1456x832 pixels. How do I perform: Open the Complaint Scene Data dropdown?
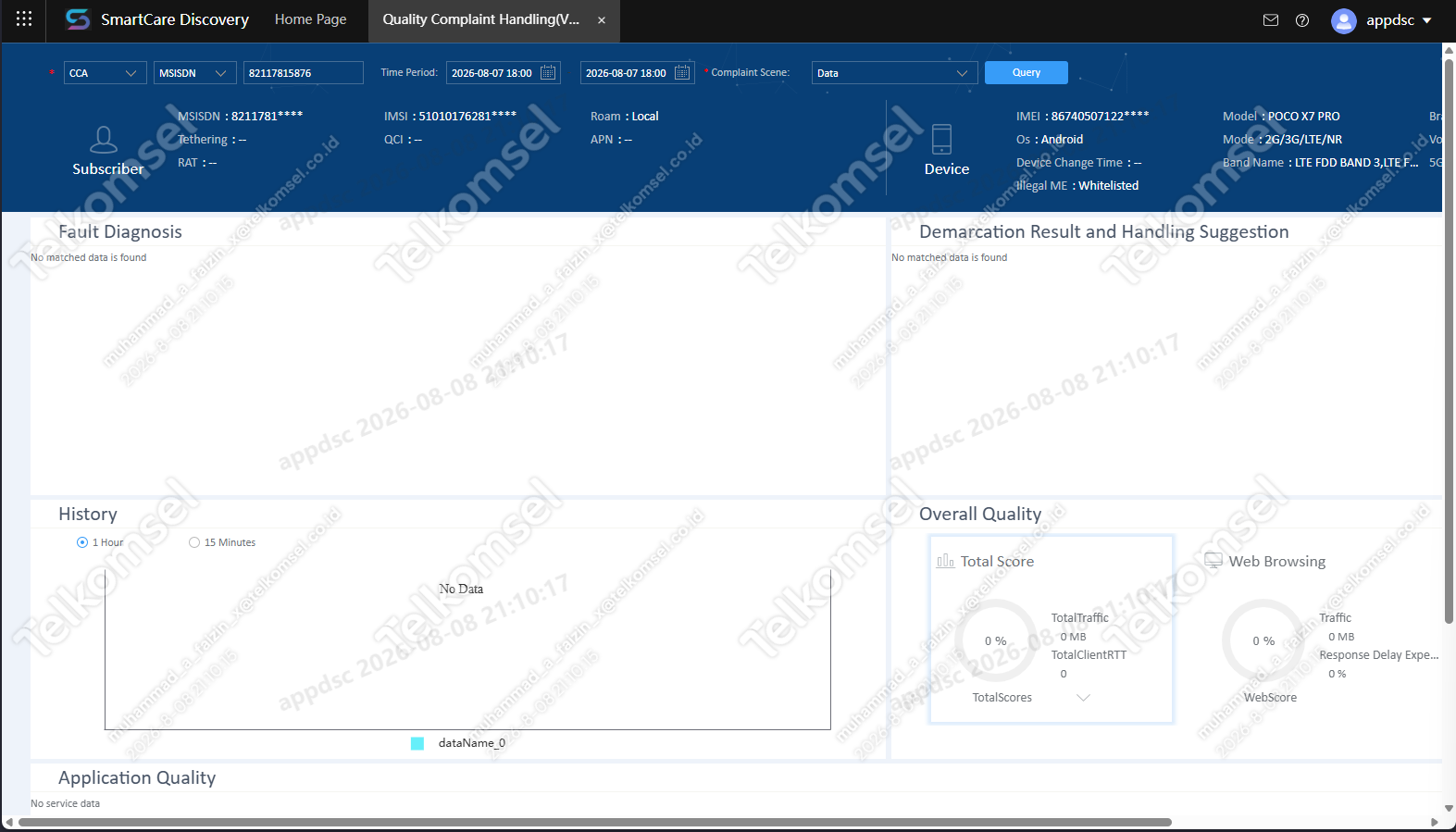point(895,73)
